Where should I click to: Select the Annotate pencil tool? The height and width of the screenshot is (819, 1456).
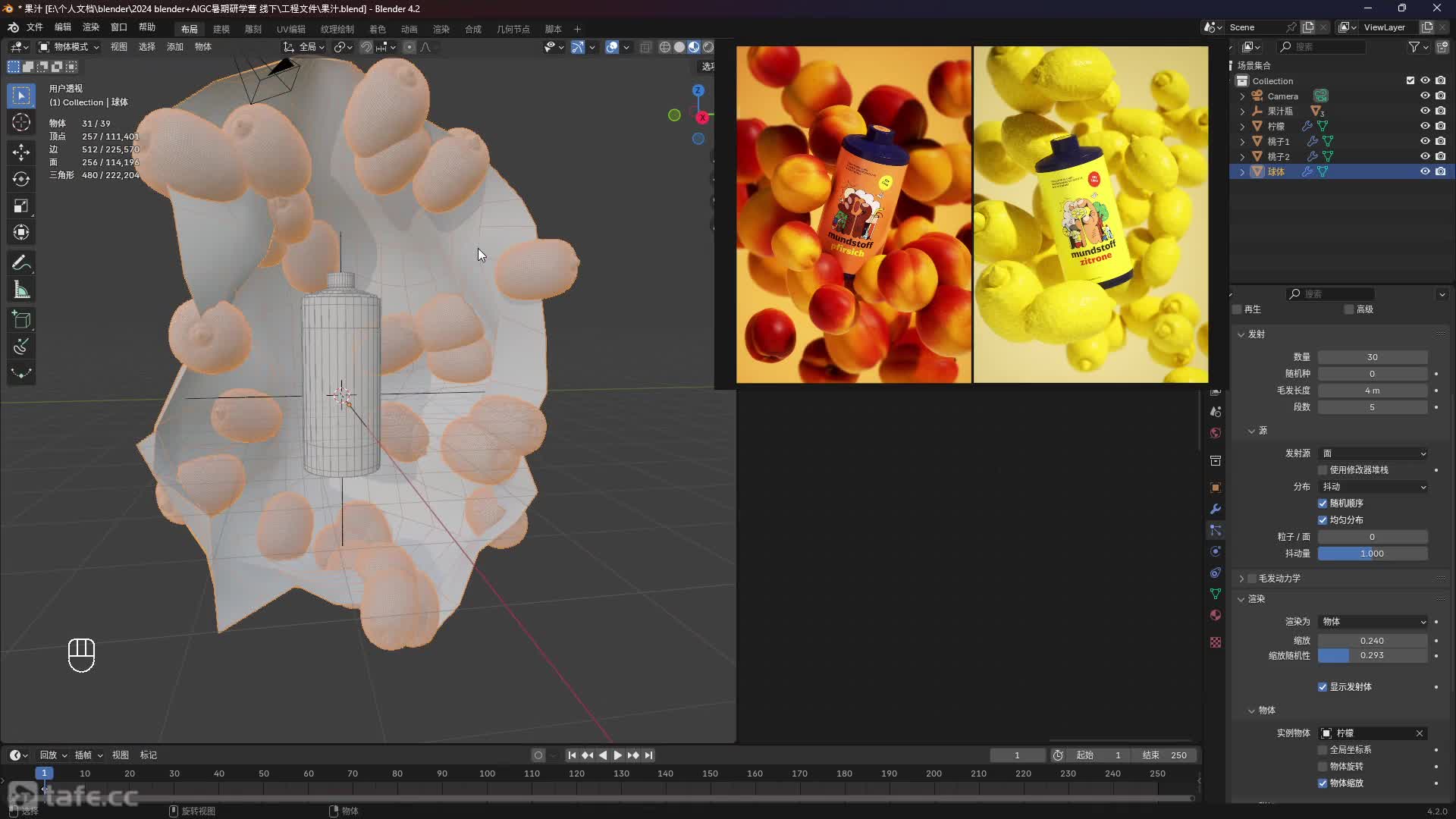[x=21, y=263]
